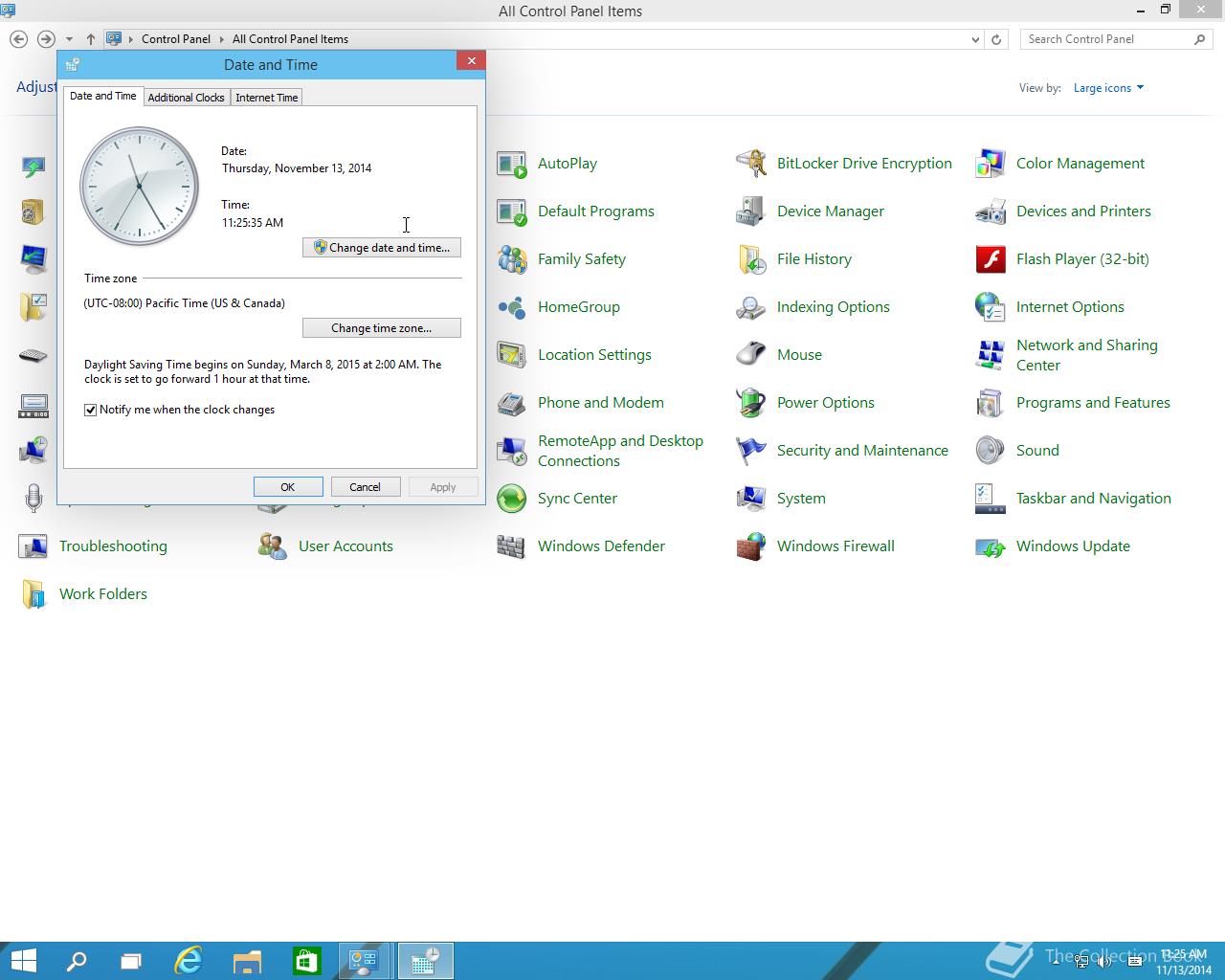Open the Programs and Features icon
This screenshot has width=1225, height=980.
point(991,403)
